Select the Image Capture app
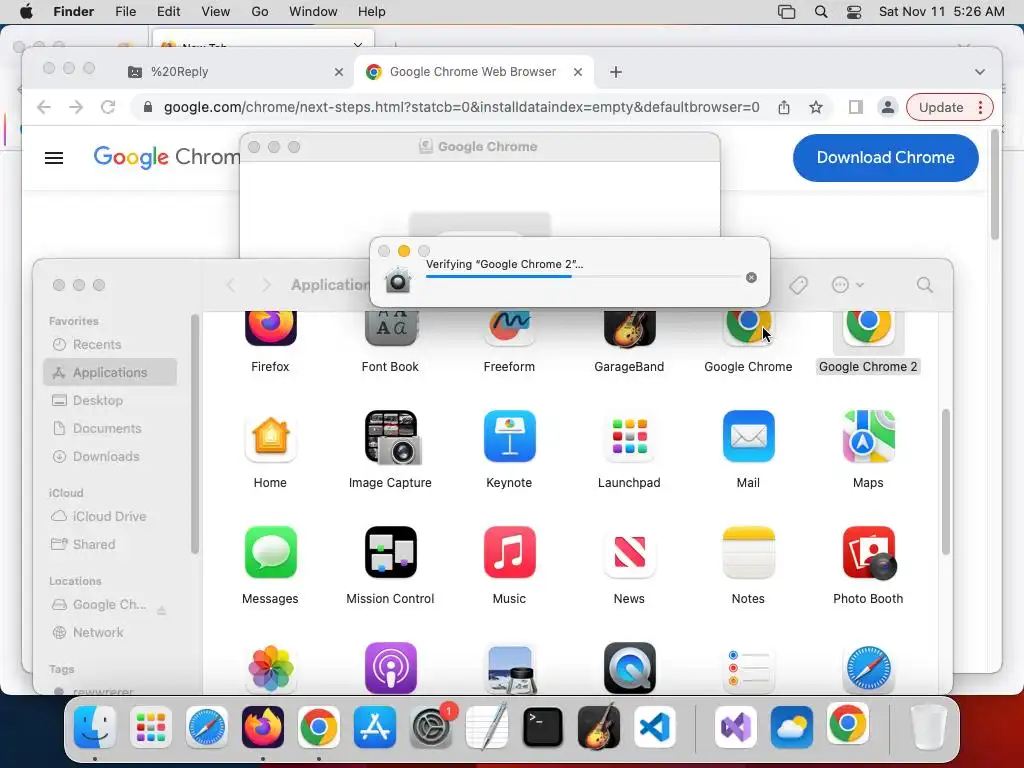The image size is (1024, 768). (391, 436)
